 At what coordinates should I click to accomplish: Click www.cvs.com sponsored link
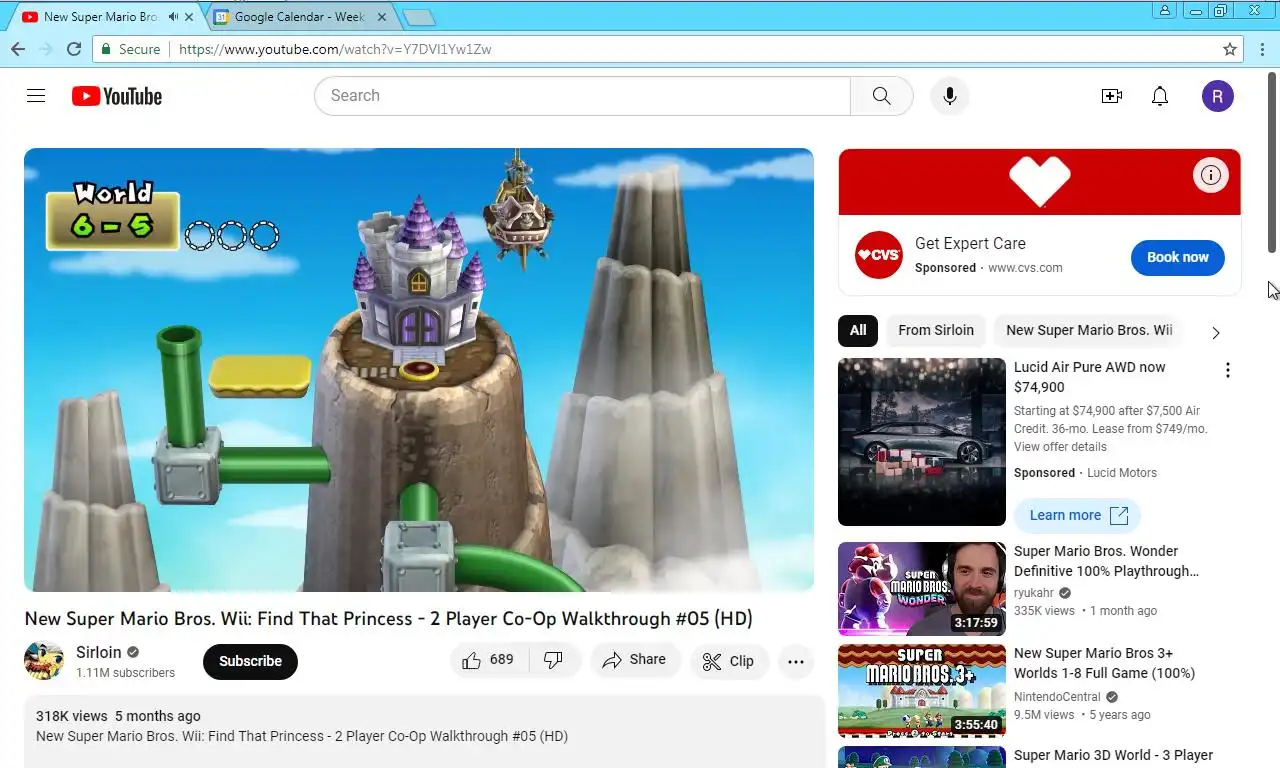pos(1025,268)
